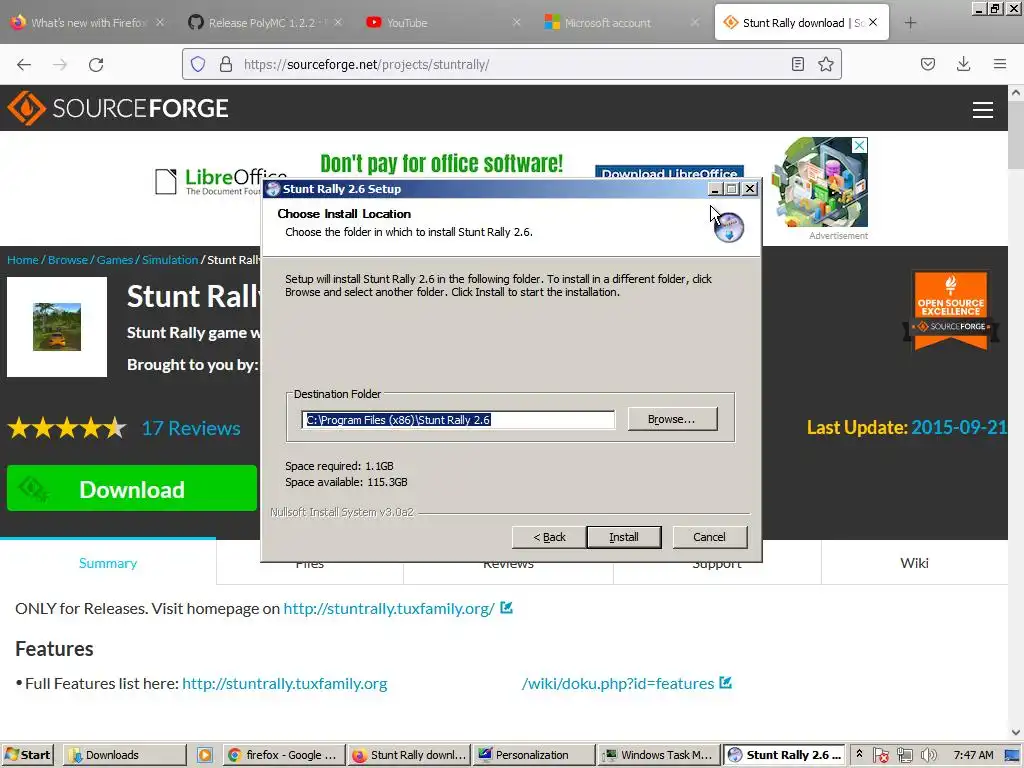1024x768 pixels.
Task: Switch to firefox - Google taskbar item
Action: (283, 755)
